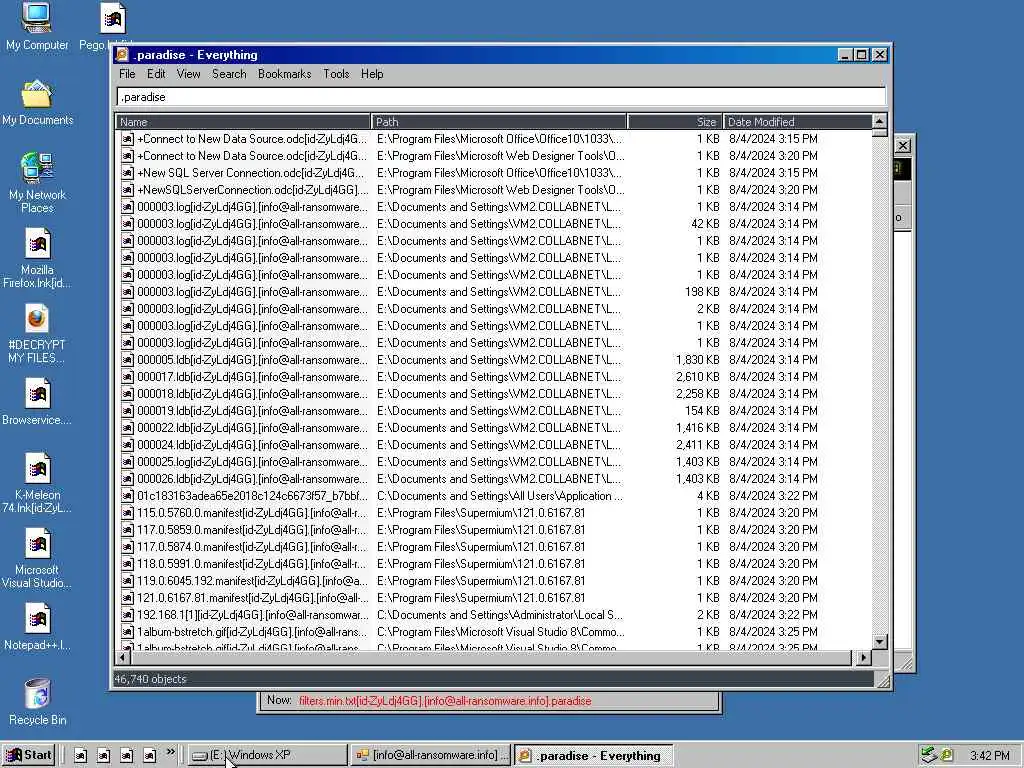Open the Edit menu

156,74
